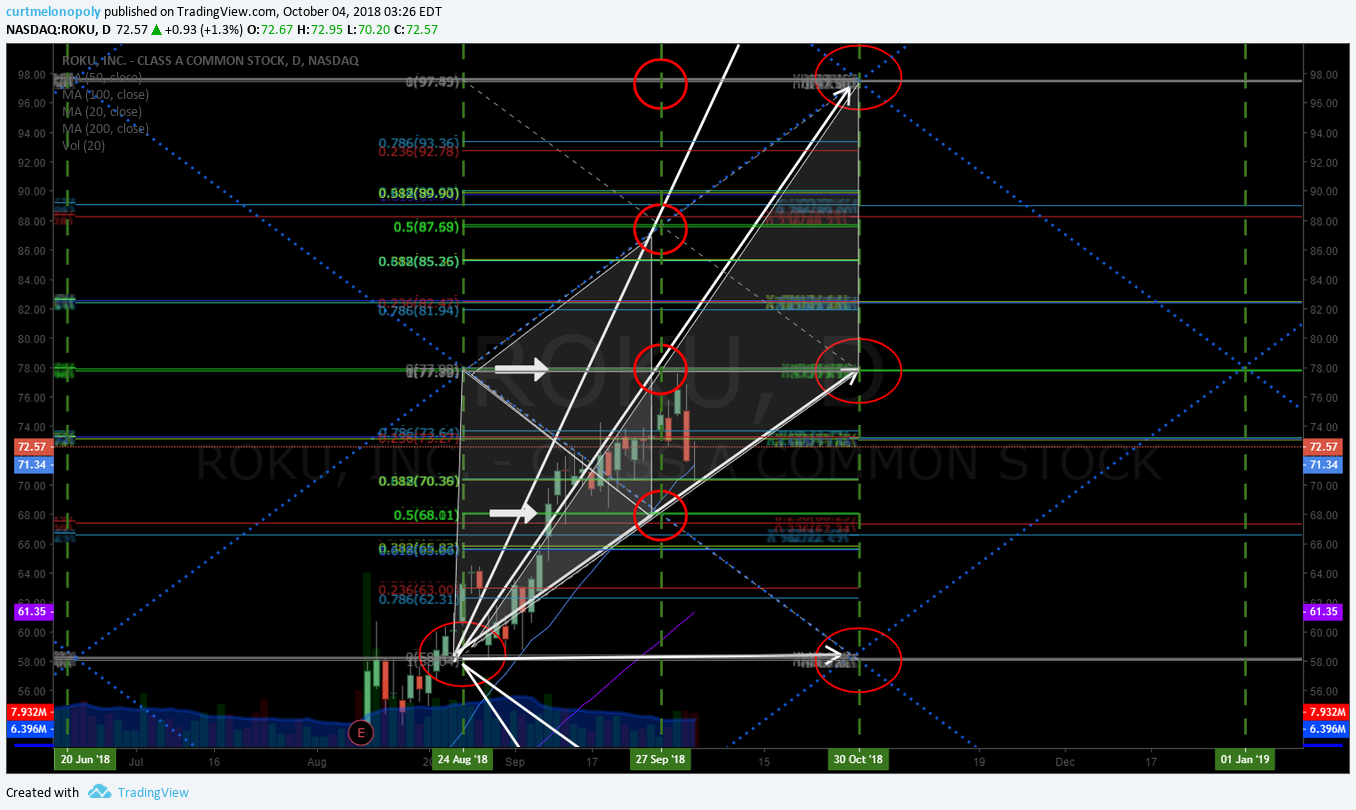
Task: Click red 72.57 price tag on right axis
Action: click(x=1323, y=446)
